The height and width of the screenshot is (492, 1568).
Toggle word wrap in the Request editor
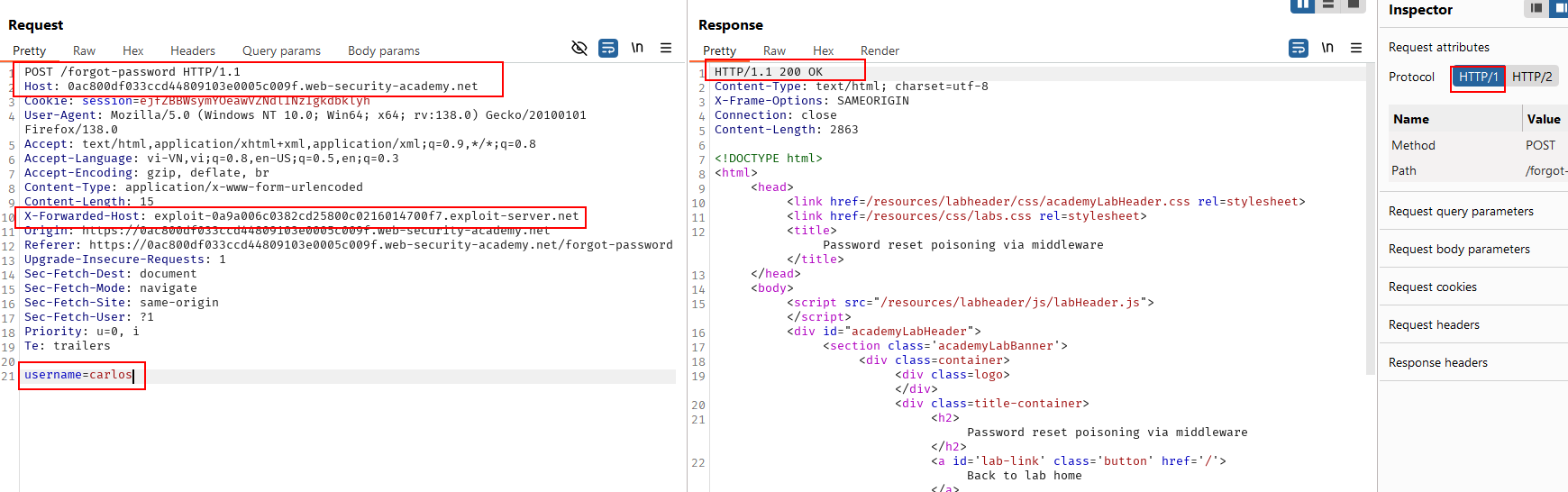click(x=608, y=48)
